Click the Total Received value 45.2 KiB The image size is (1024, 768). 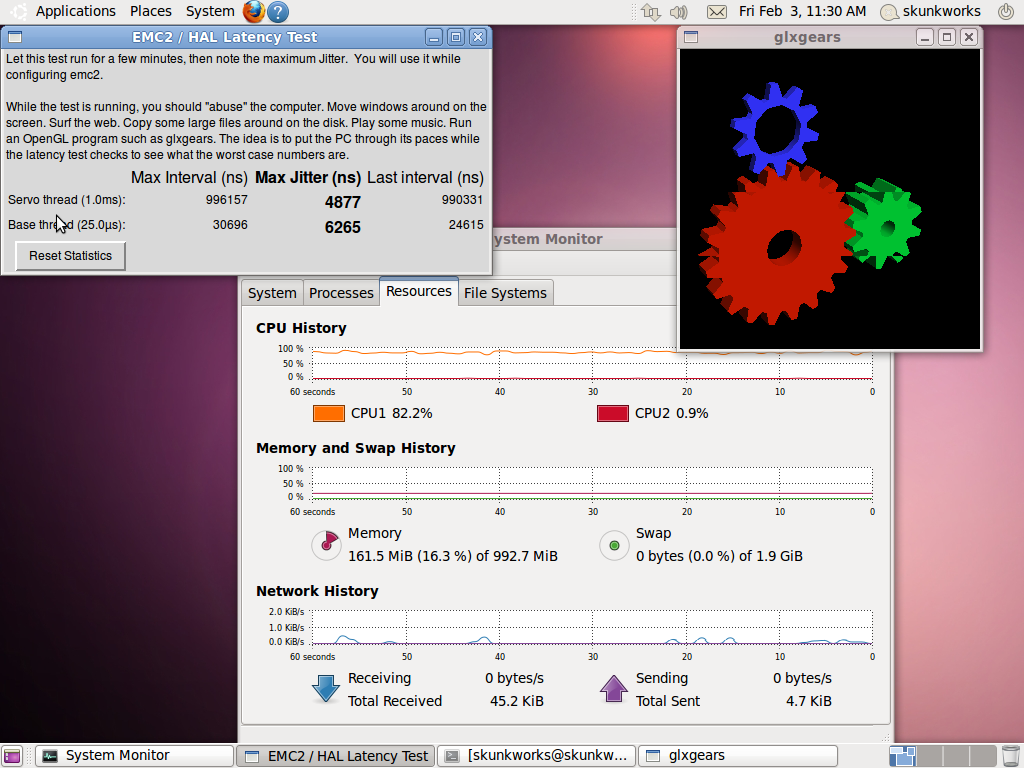[517, 701]
